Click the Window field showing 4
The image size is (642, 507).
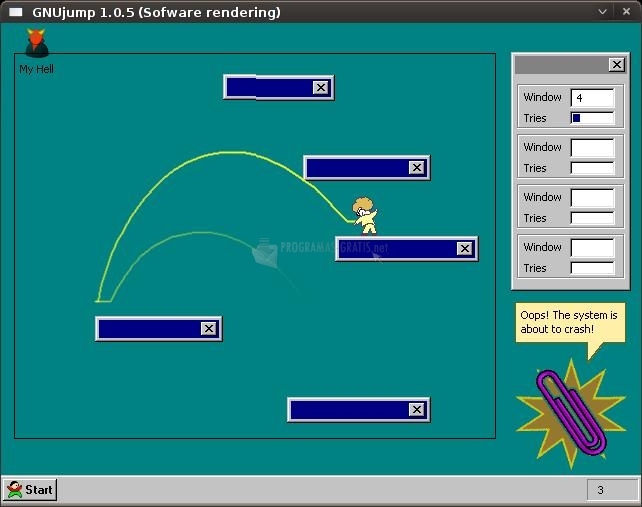[592, 98]
